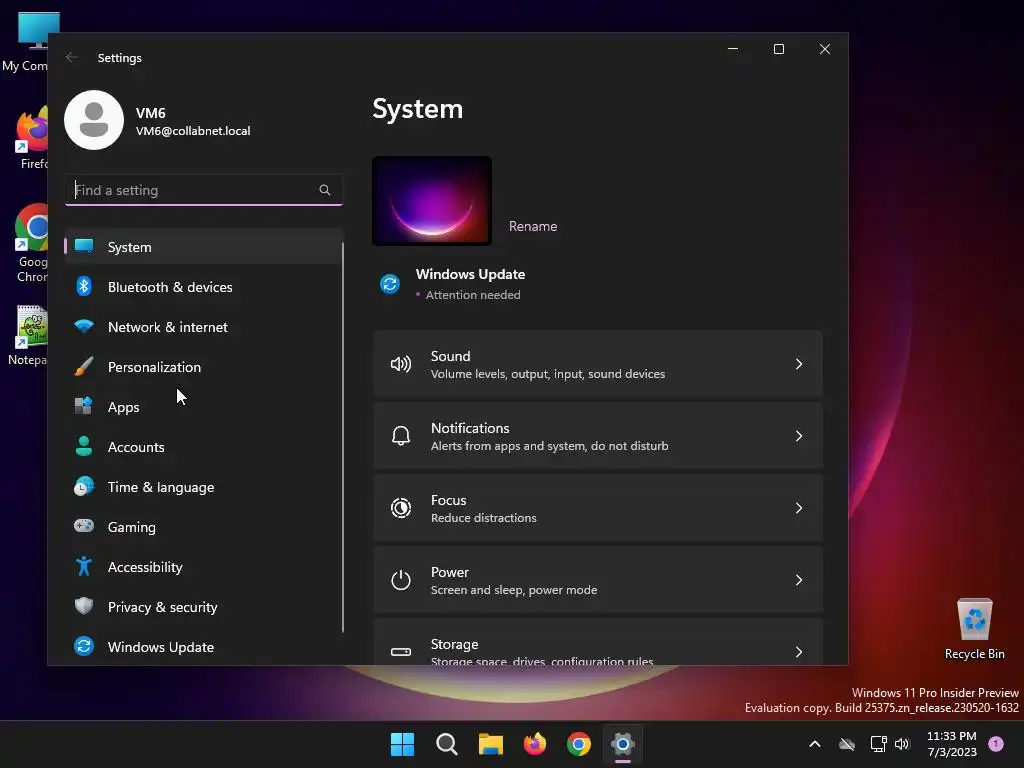This screenshot has height=768, width=1024.
Task: Click the Power symbol icon
Action: (401, 579)
